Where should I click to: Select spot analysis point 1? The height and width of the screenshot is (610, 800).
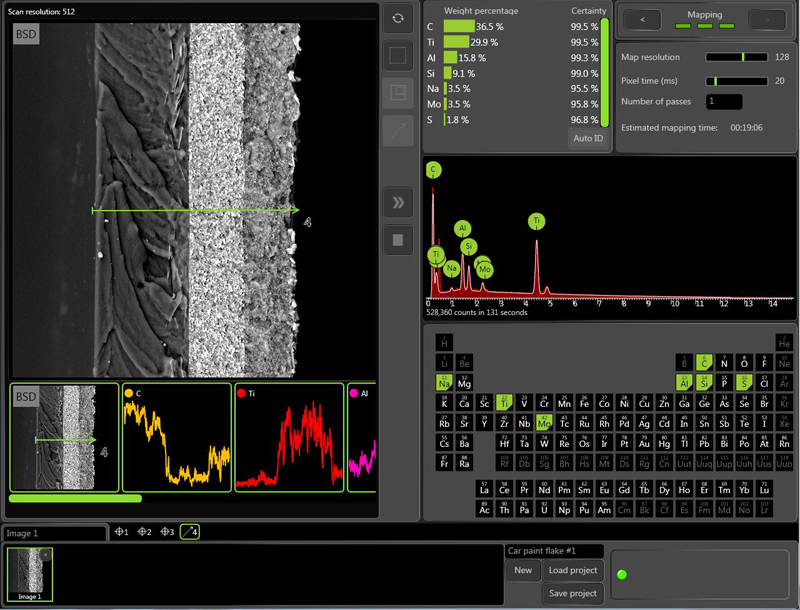pyautogui.click(x=122, y=532)
